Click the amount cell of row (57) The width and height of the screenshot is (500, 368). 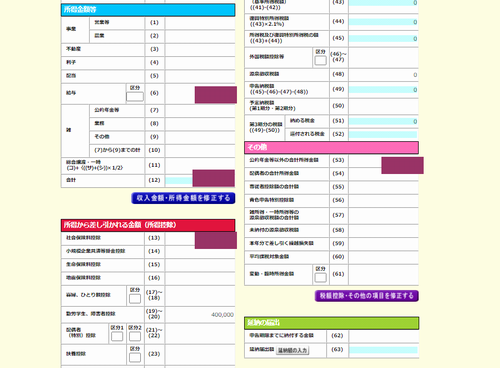(x=383, y=215)
